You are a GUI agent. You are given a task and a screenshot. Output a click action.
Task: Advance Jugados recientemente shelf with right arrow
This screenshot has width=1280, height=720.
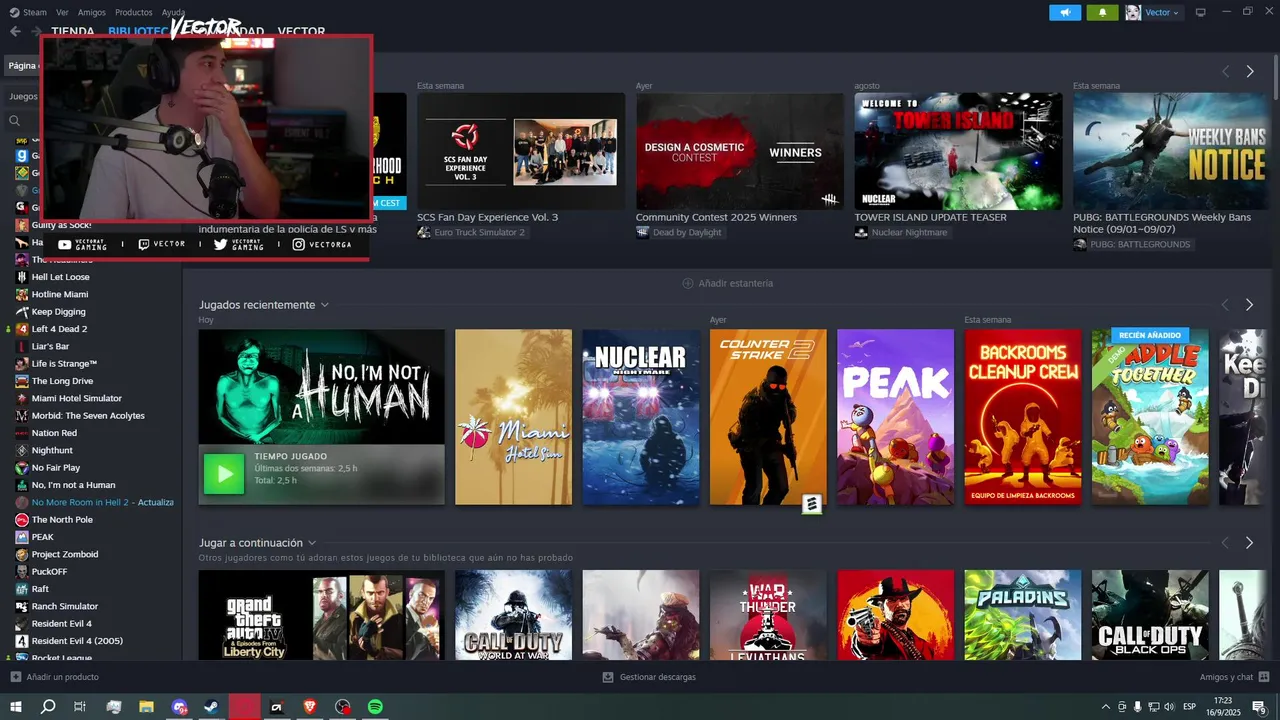click(1250, 305)
